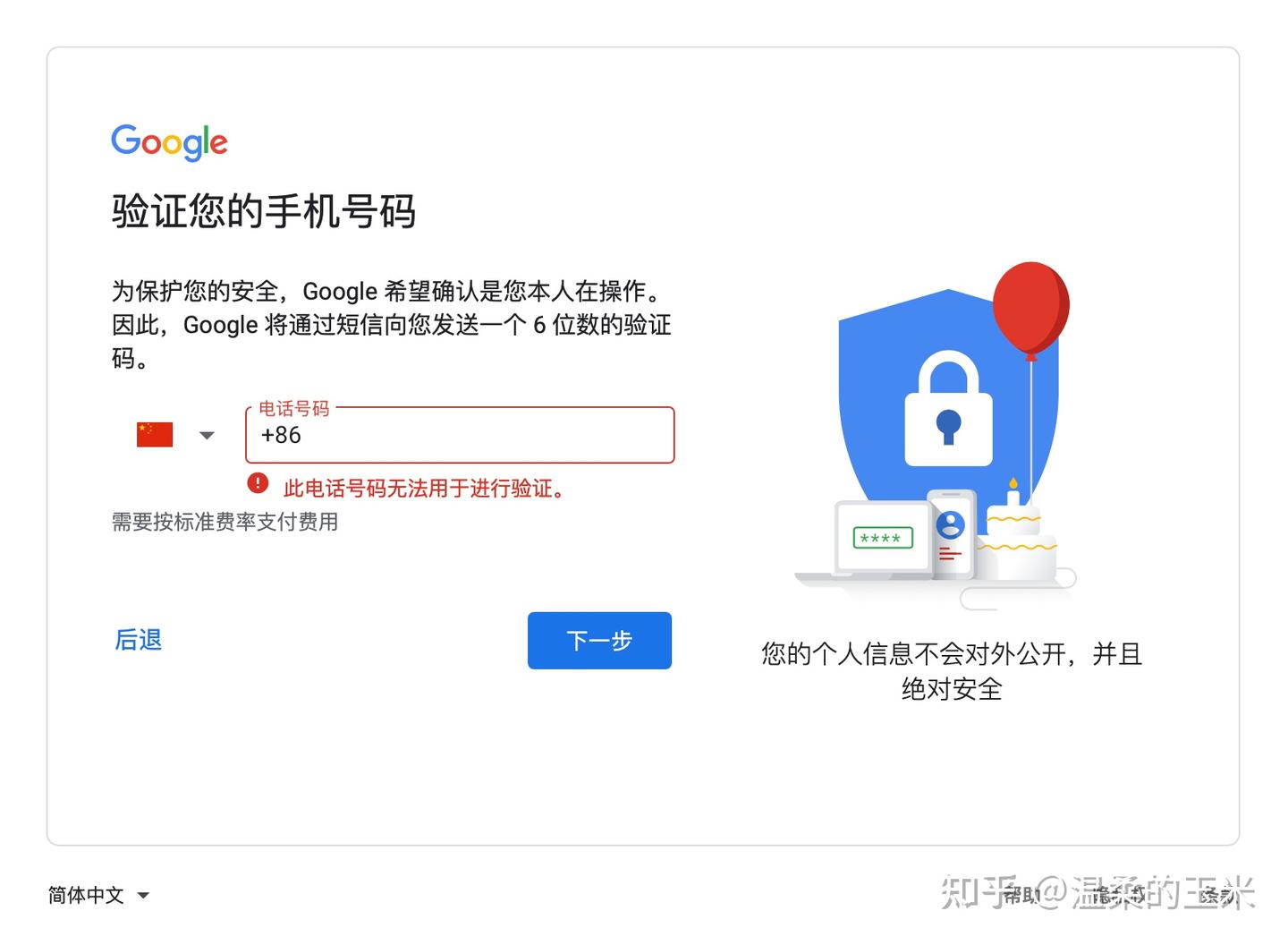Click the 电话号码 phone number field
1288x945 pixels.
click(460, 435)
